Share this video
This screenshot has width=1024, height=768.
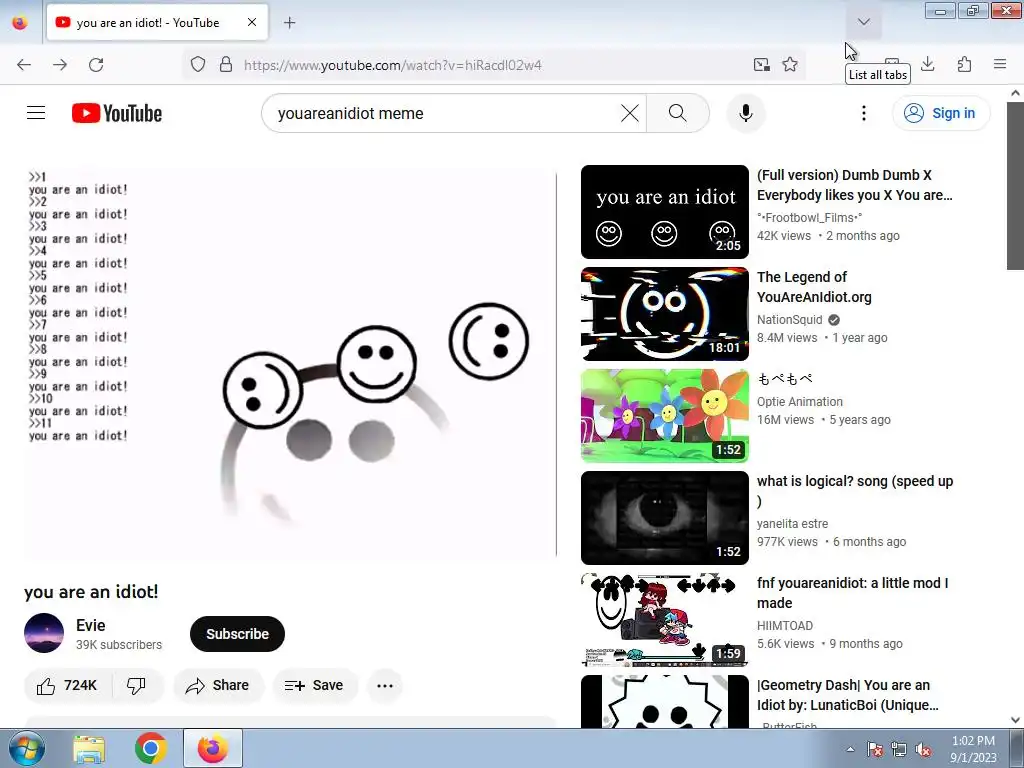pos(217,686)
